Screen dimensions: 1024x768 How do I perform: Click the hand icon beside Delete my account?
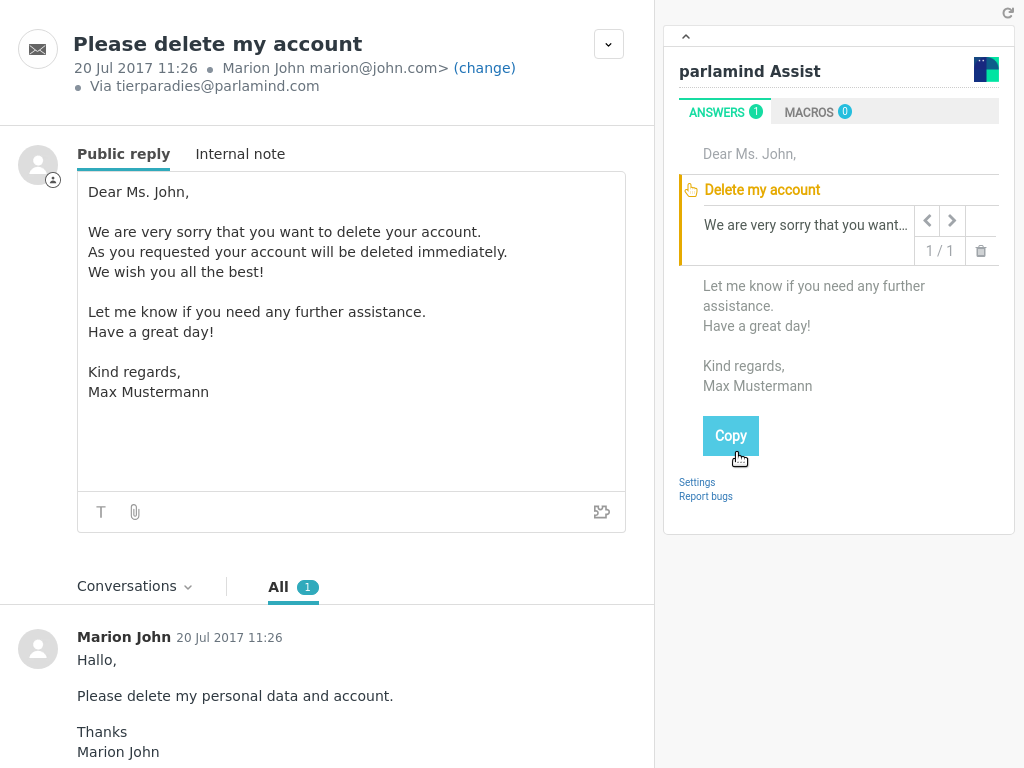(691, 190)
